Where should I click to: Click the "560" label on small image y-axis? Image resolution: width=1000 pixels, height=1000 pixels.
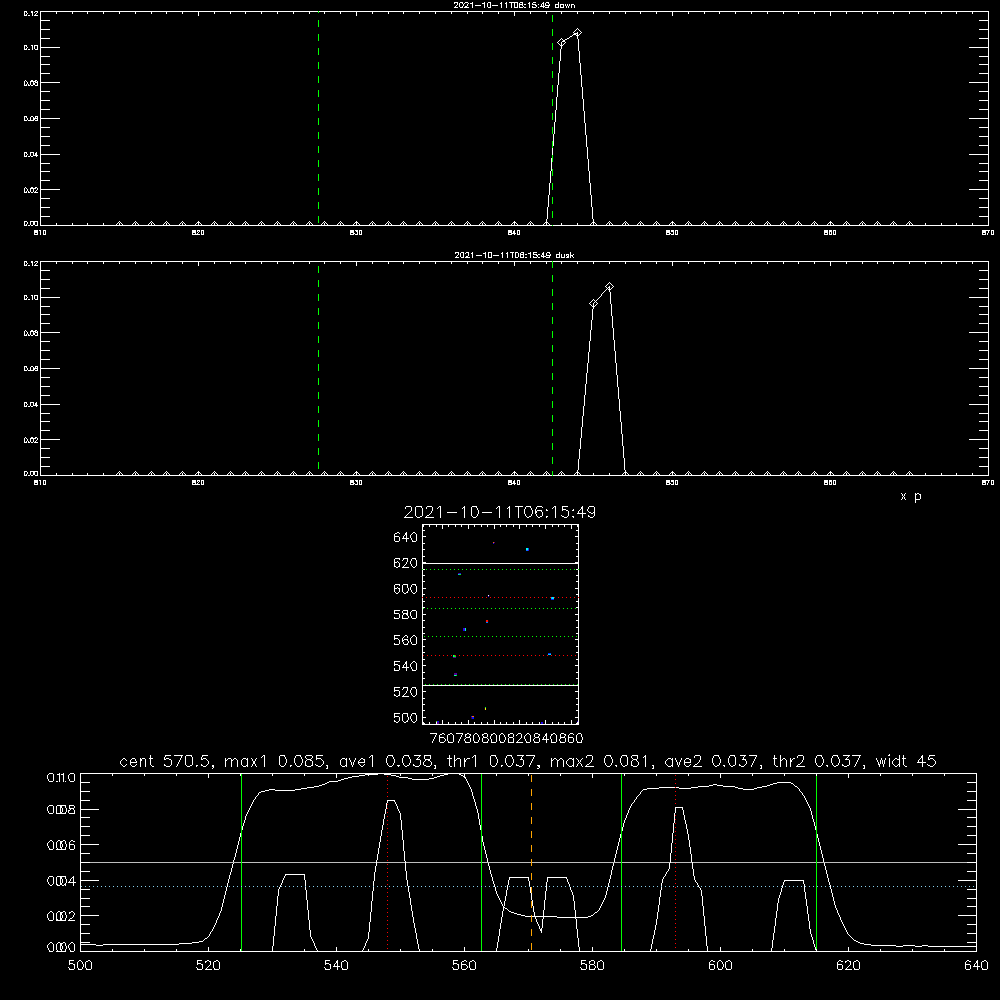406,640
